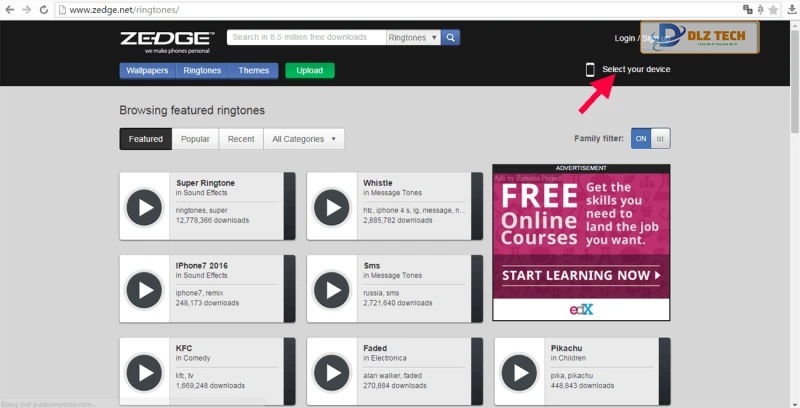Switch to the Recent tab
Screen dimensions: 800x408
coord(241,139)
